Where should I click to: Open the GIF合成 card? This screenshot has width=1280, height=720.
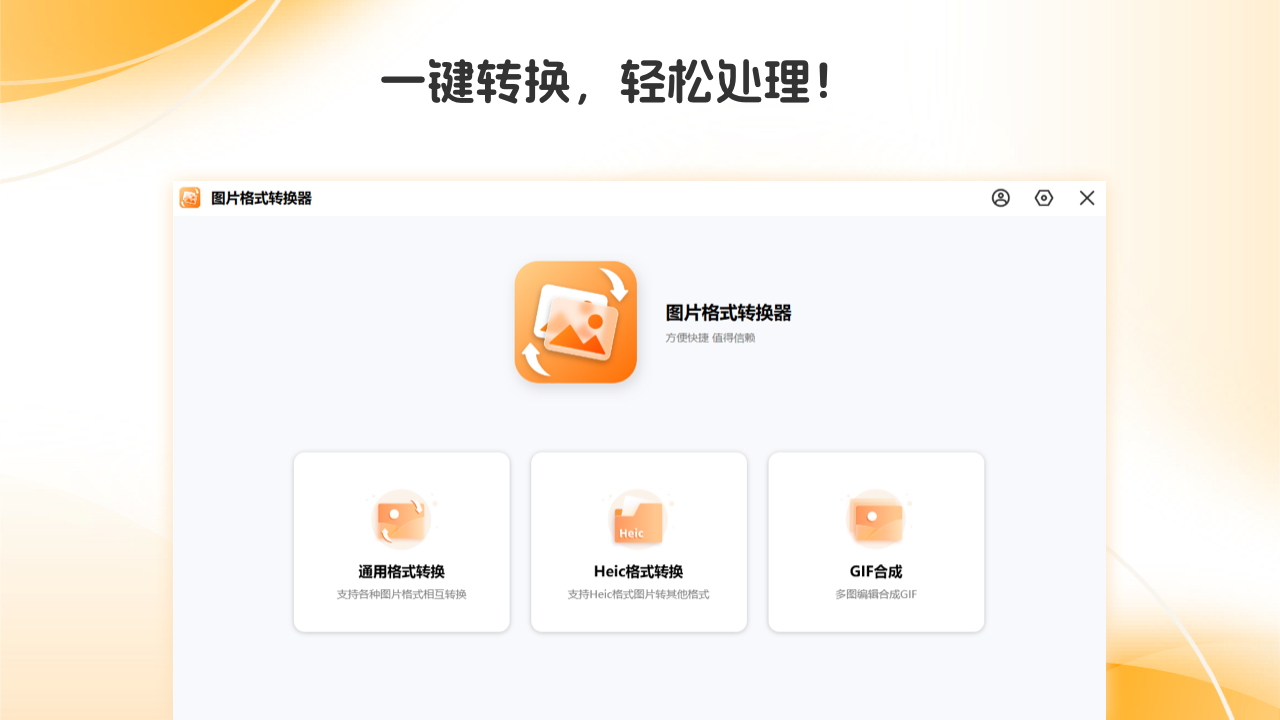click(876, 542)
